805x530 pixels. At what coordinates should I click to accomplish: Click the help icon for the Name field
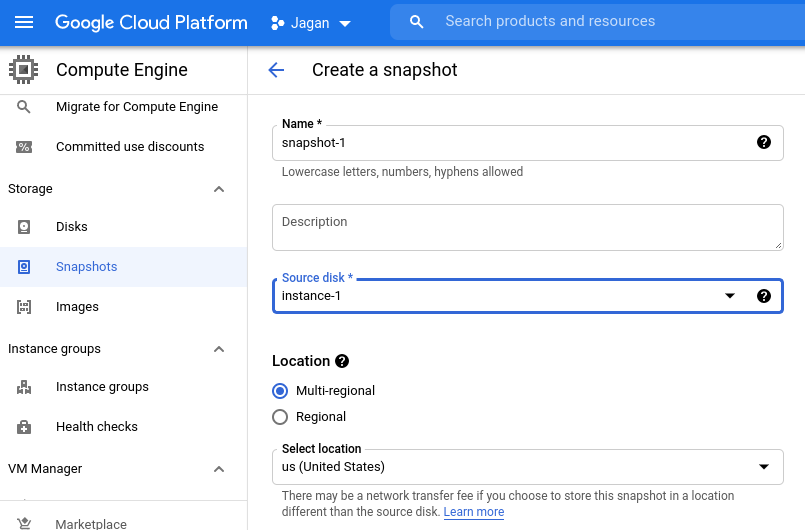click(764, 142)
